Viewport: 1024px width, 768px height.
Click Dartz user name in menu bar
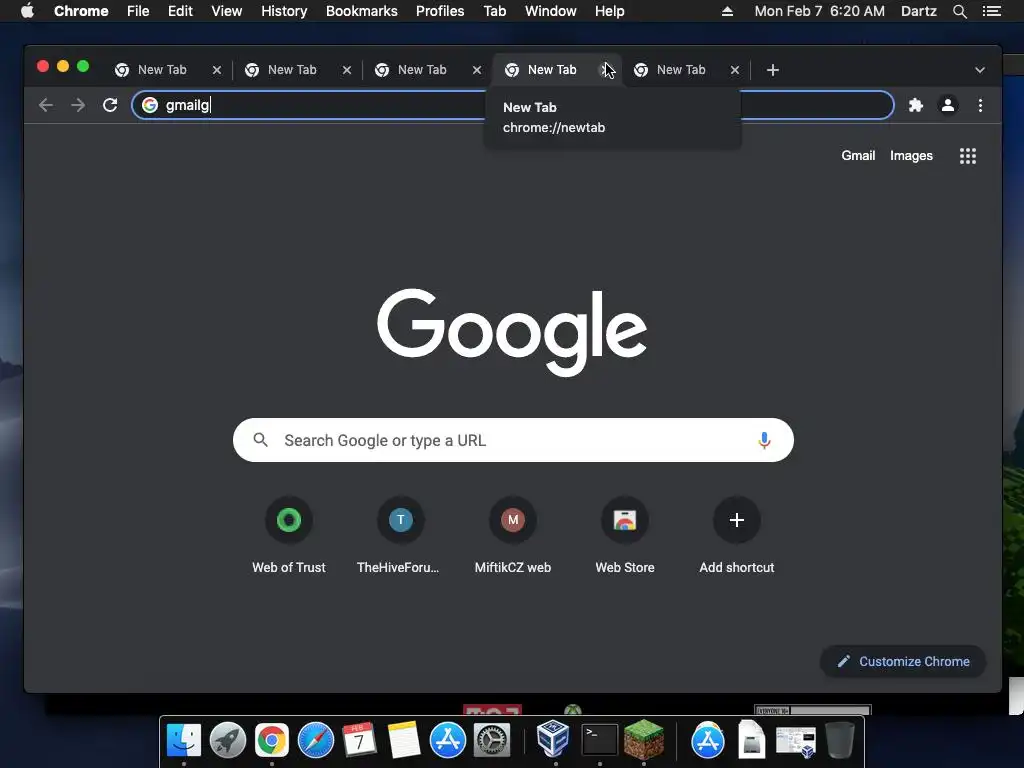[918, 11]
